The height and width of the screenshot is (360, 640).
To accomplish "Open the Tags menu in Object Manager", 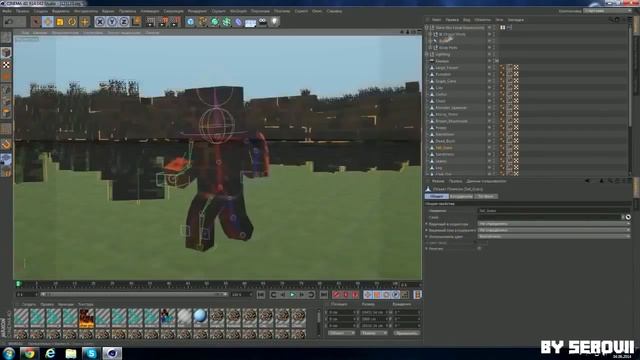I will 499,20.
